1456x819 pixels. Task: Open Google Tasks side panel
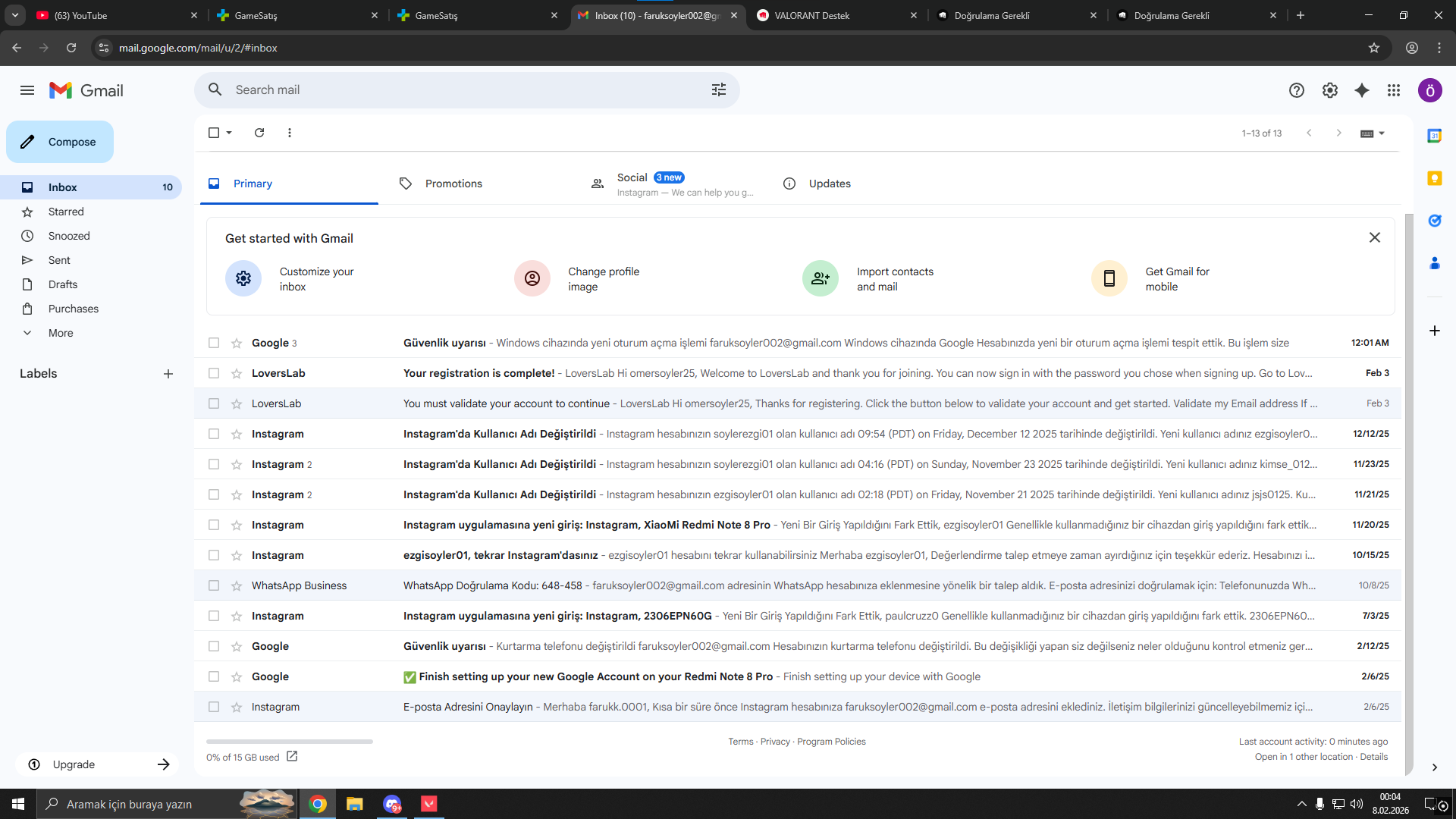(1435, 221)
